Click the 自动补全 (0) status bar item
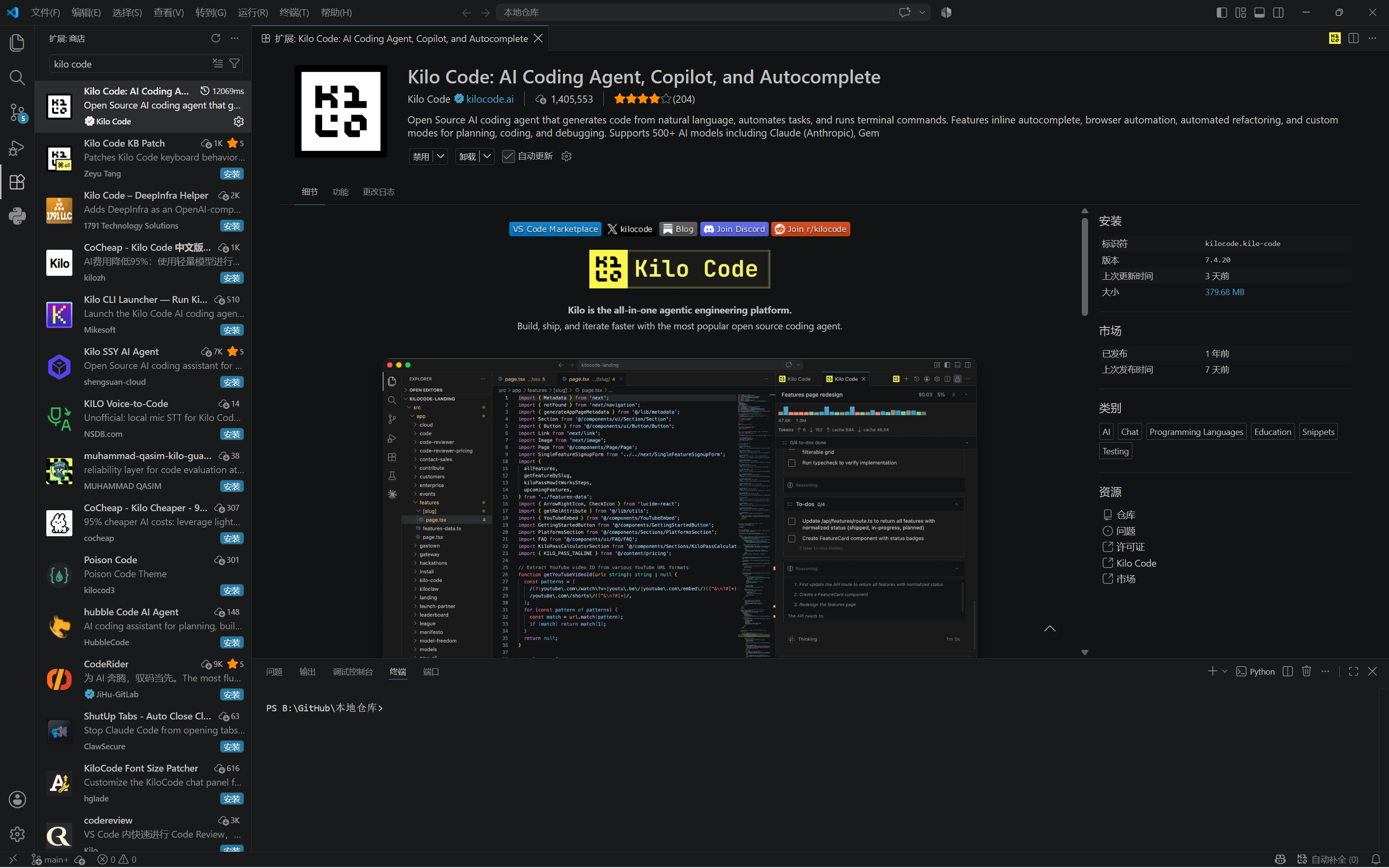Image resolution: width=1389 pixels, height=868 pixels. tap(1328, 859)
